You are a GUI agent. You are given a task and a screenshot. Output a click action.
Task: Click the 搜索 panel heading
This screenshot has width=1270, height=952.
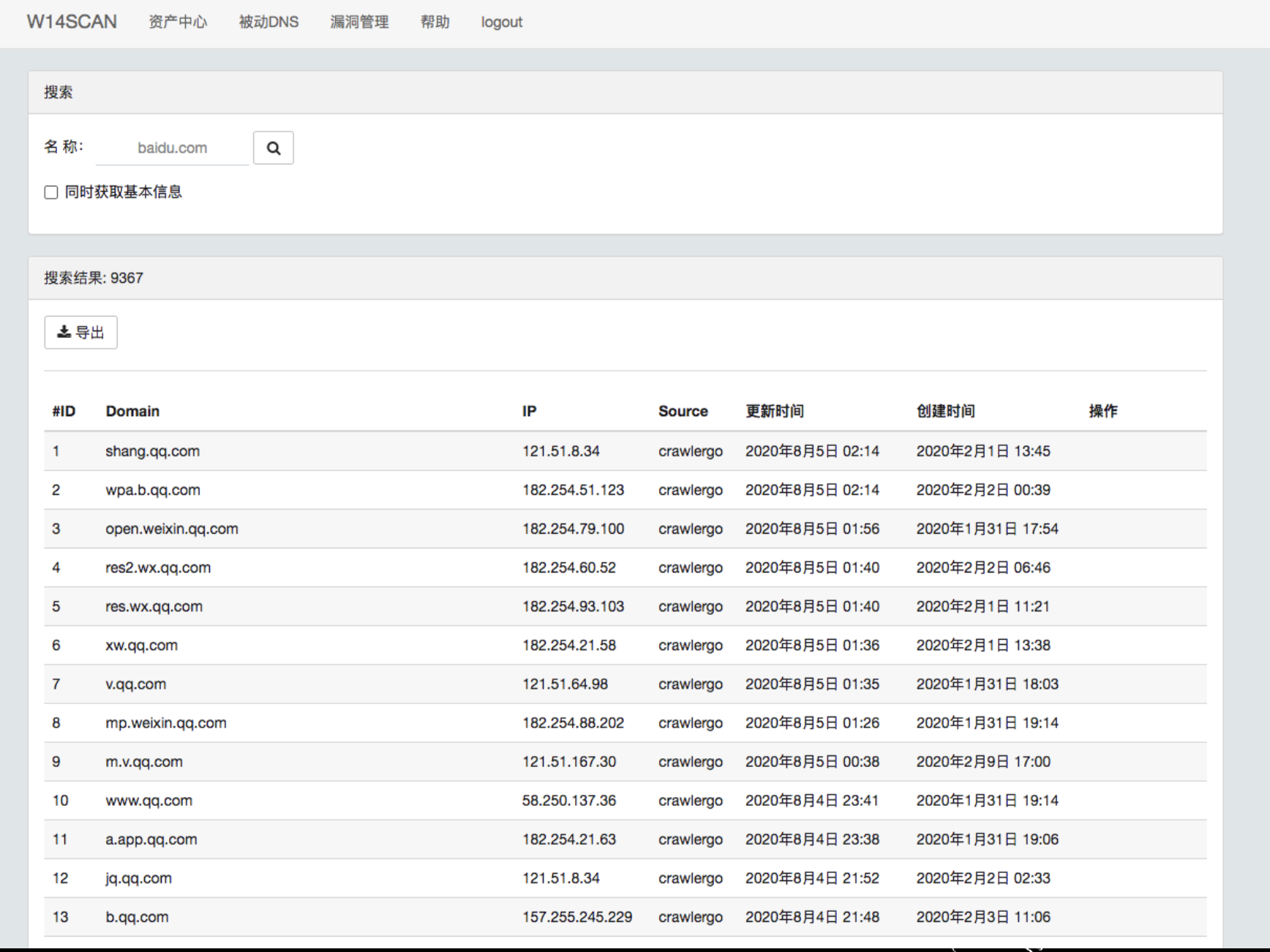click(x=59, y=92)
